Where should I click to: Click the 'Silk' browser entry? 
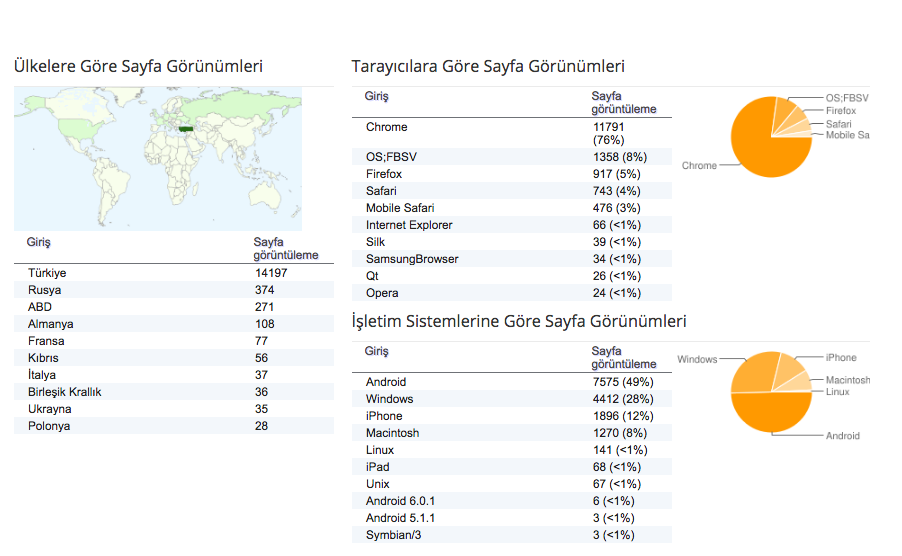(375, 242)
